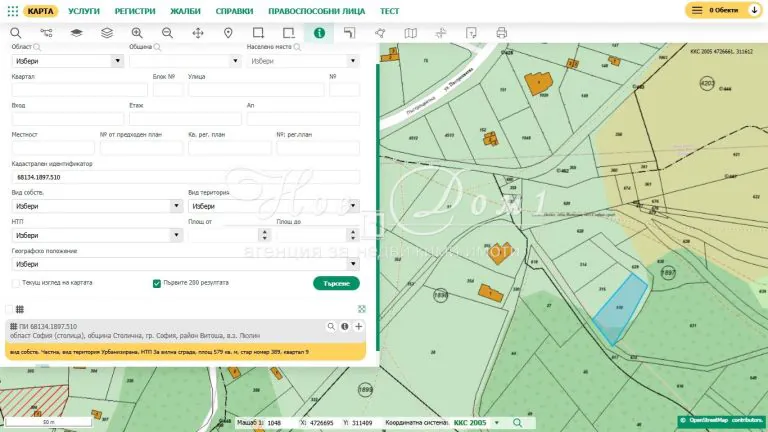This screenshot has height=432, width=768.
Task: Switch to the 'СПРАВКИ' menu
Action: pos(234,10)
